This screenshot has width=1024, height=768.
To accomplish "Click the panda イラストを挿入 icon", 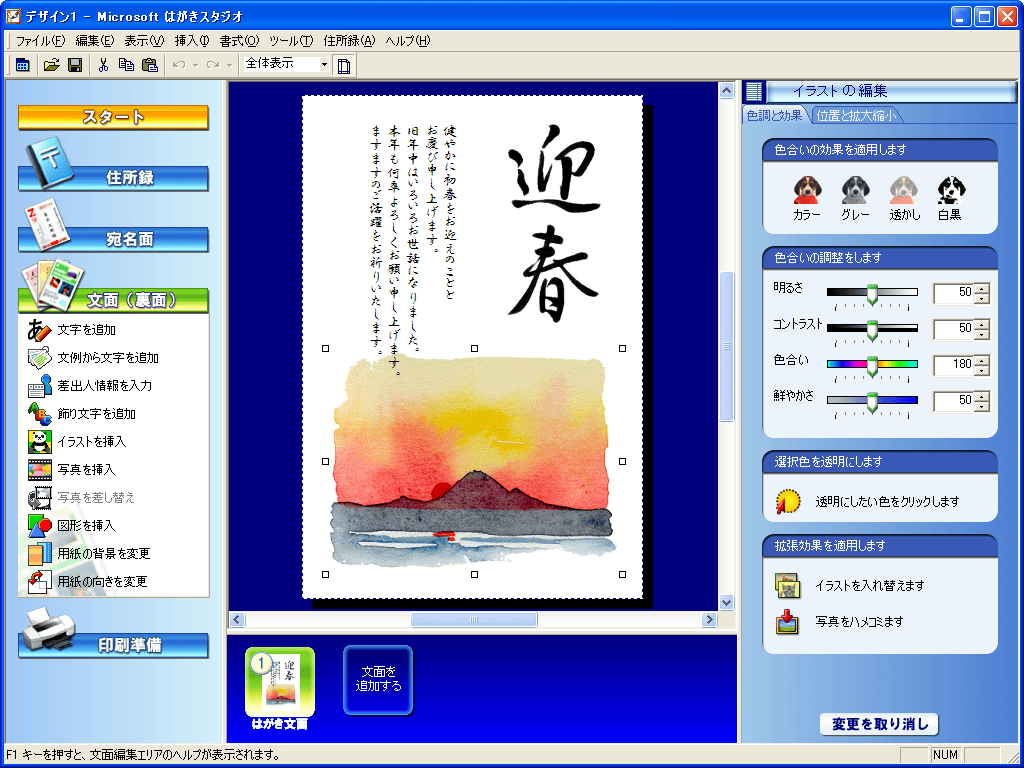I will [x=39, y=442].
